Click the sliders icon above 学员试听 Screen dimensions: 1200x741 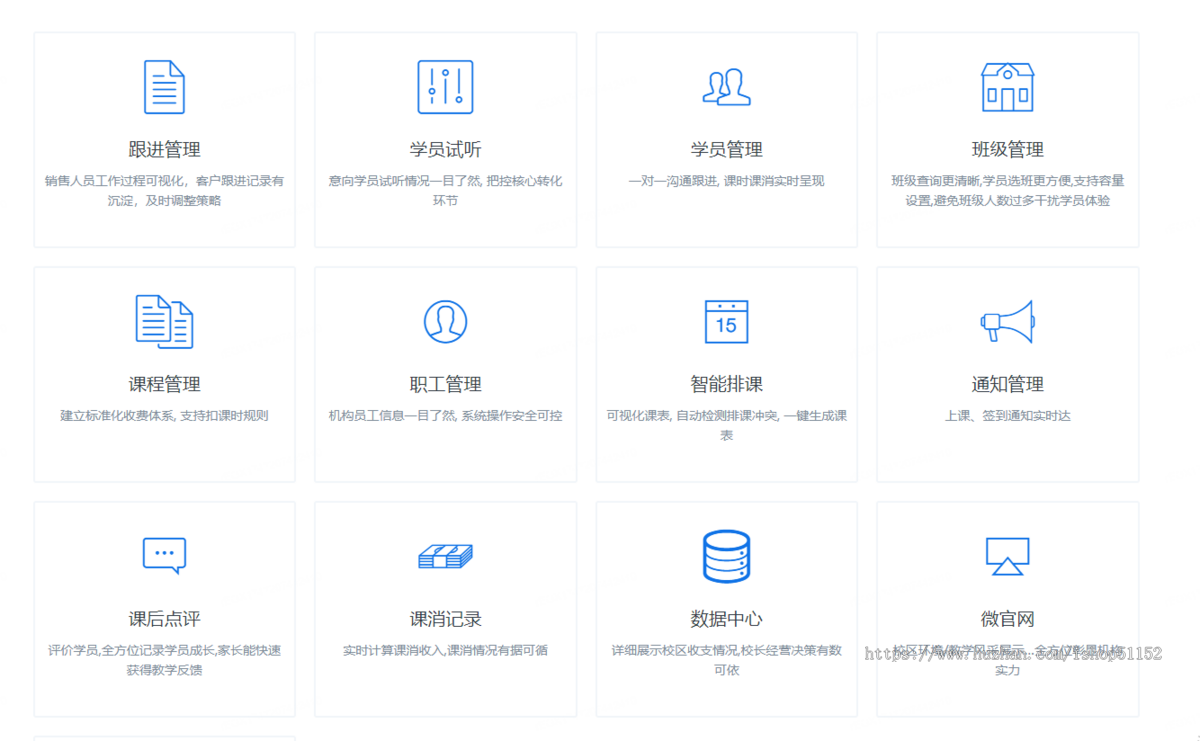coord(445,87)
